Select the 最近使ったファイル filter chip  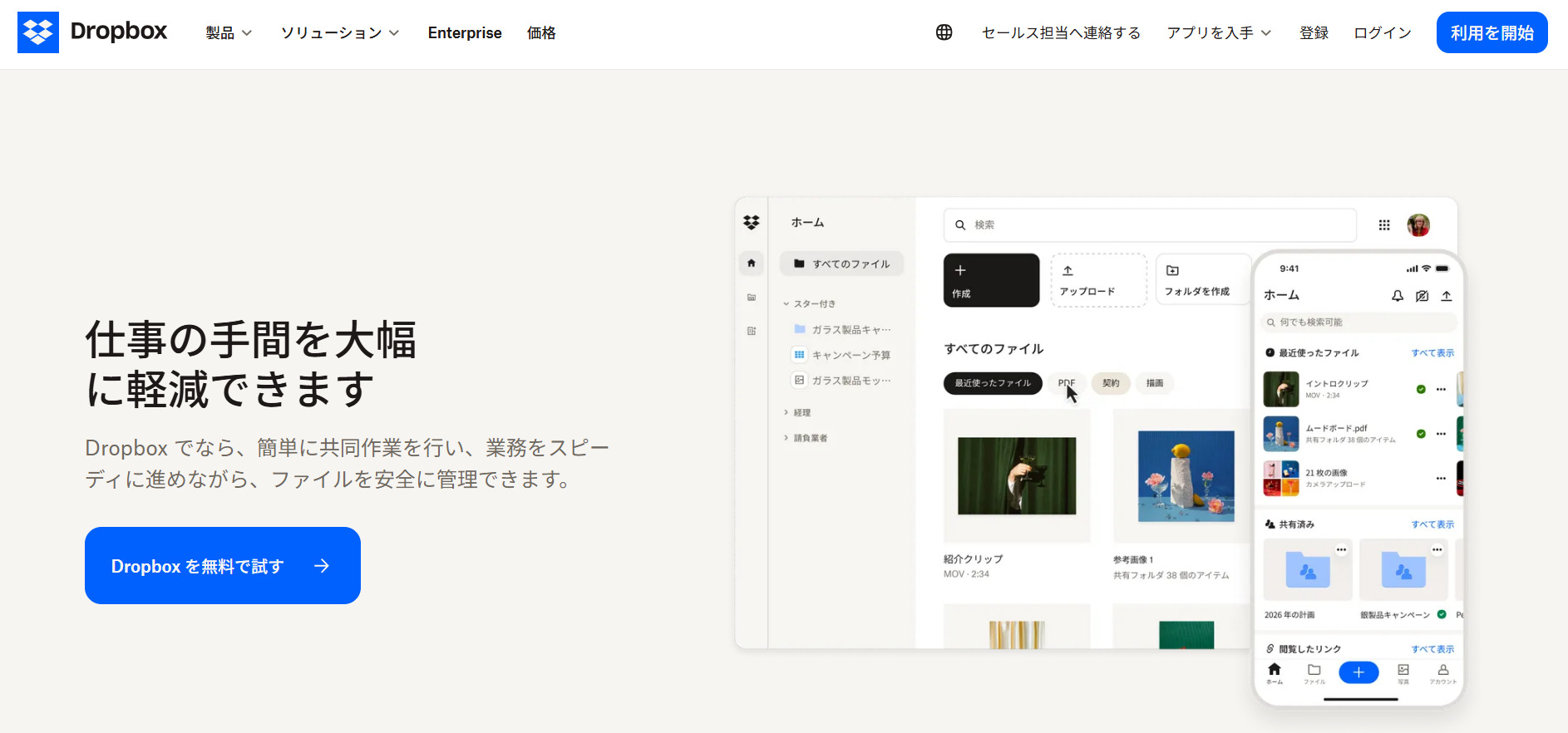(x=993, y=383)
